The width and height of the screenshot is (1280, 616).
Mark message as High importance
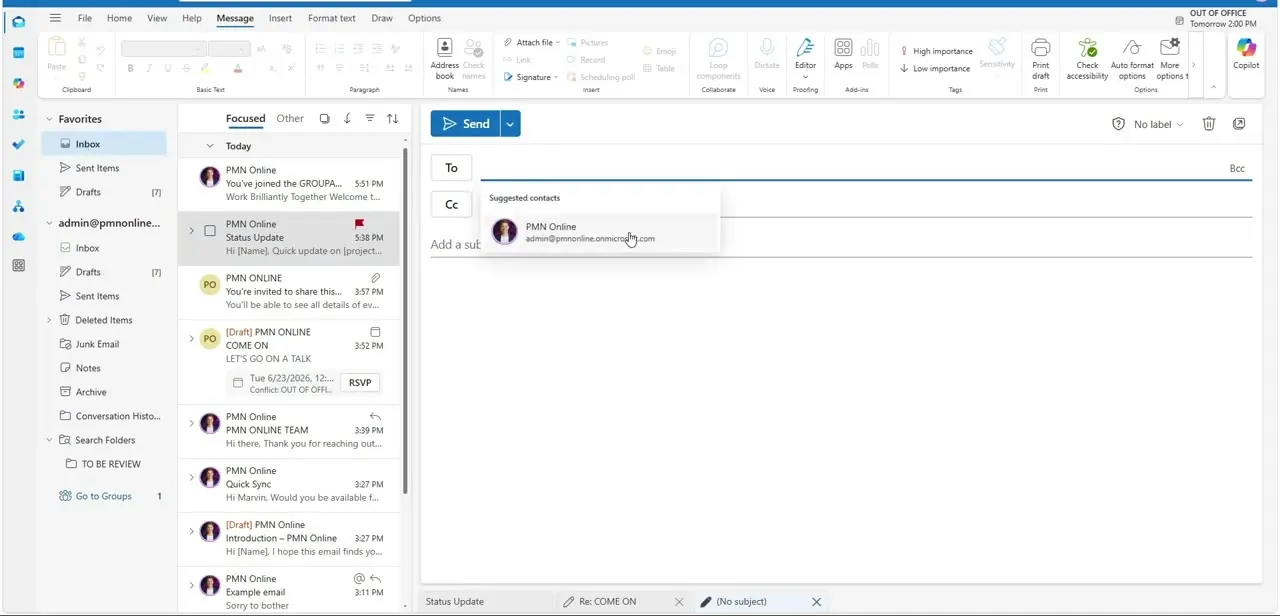936,51
